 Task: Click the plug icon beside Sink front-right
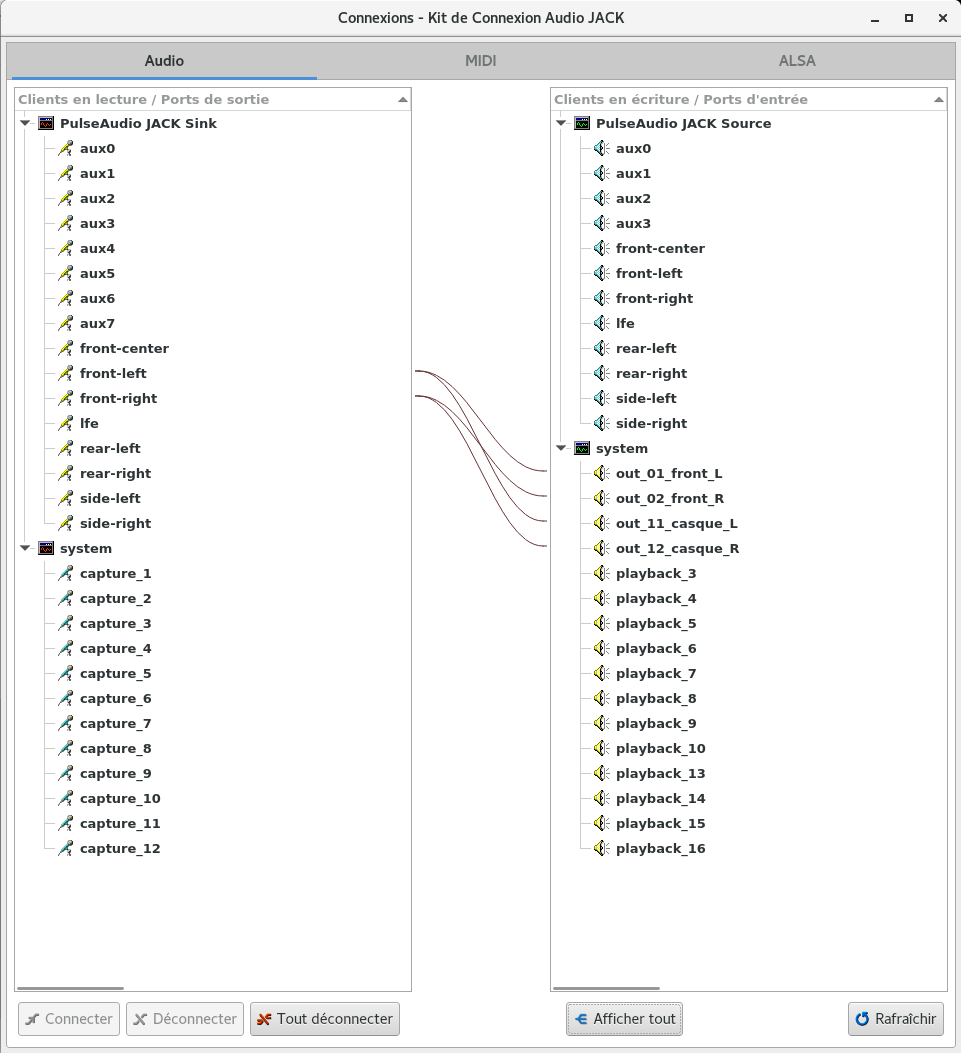pos(65,398)
